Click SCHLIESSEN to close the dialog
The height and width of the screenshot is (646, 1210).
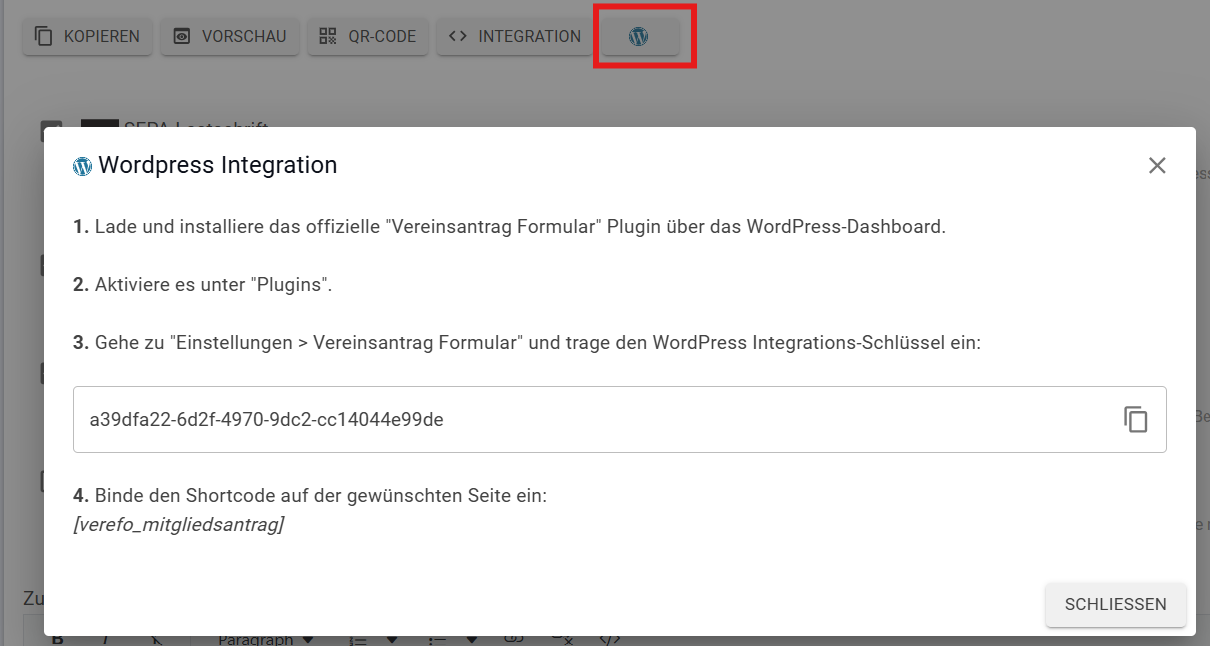tap(1116, 605)
